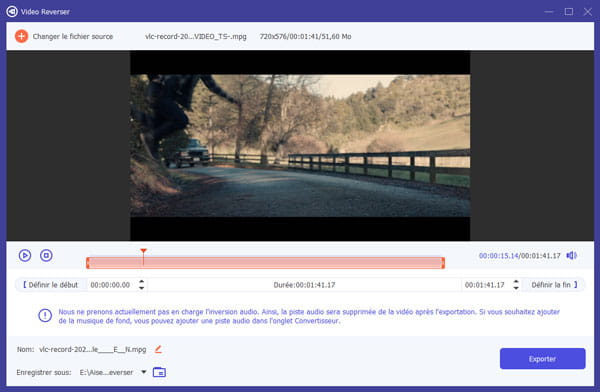Click 'Définir la fin' button

(554, 285)
